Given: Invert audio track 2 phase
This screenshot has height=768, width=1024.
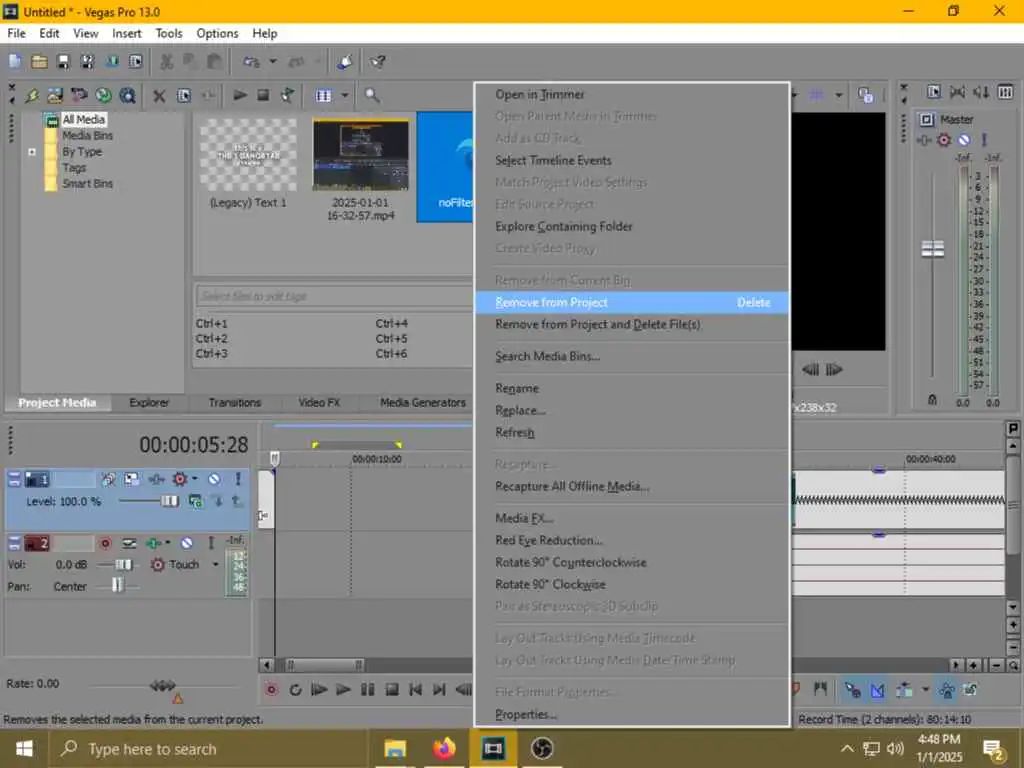Looking at the screenshot, I should [129, 543].
